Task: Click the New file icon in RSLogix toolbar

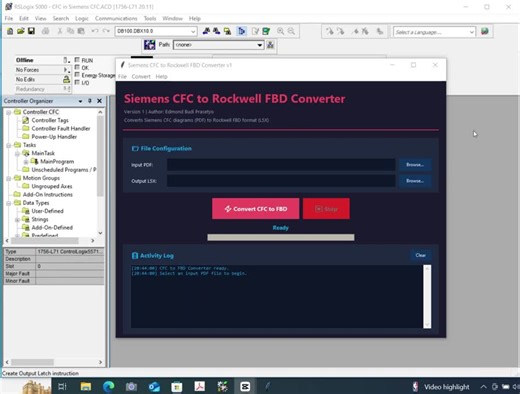Action: tap(10, 31)
